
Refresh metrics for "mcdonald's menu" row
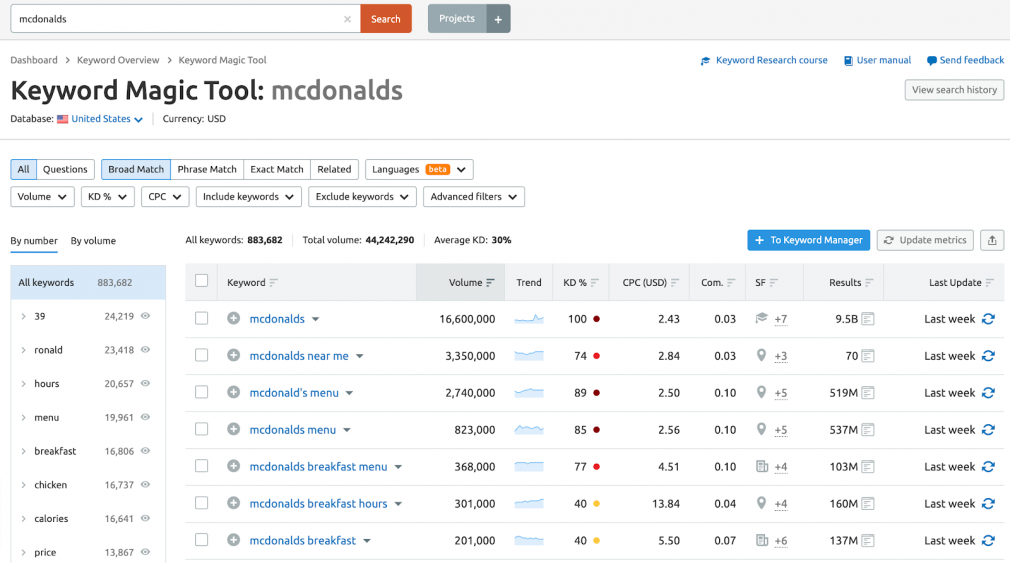988,393
